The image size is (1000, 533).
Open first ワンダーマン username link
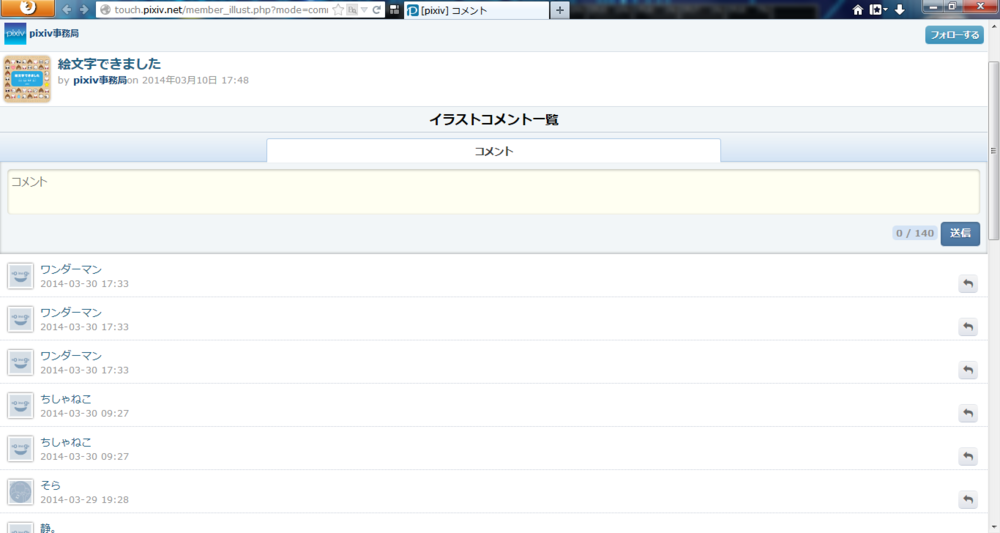(71, 270)
